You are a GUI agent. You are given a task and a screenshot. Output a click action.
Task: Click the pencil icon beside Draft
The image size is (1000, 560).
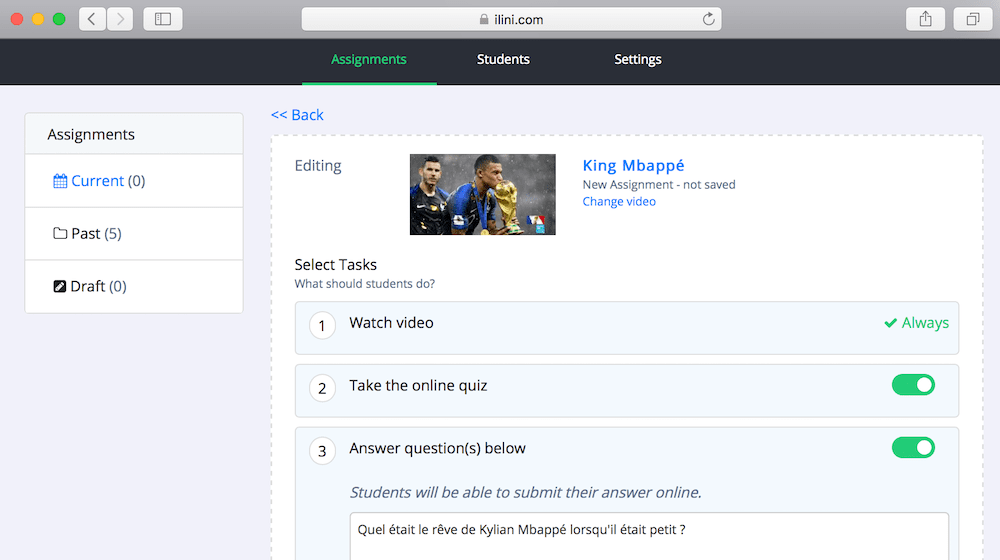pos(60,287)
